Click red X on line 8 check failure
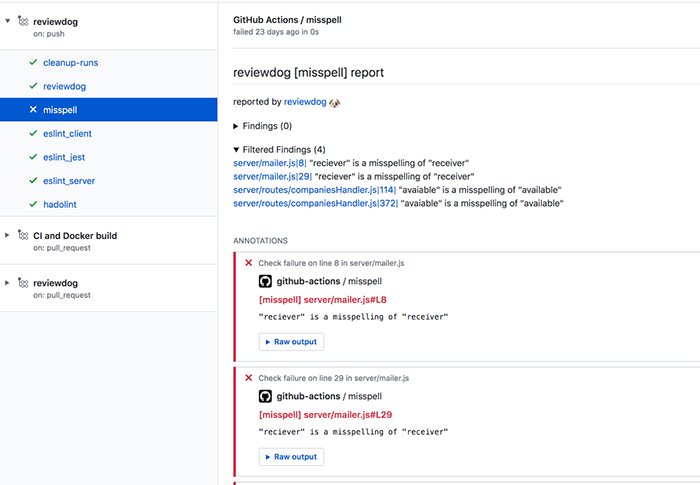Screen dimensions: 700x485 coord(249,263)
